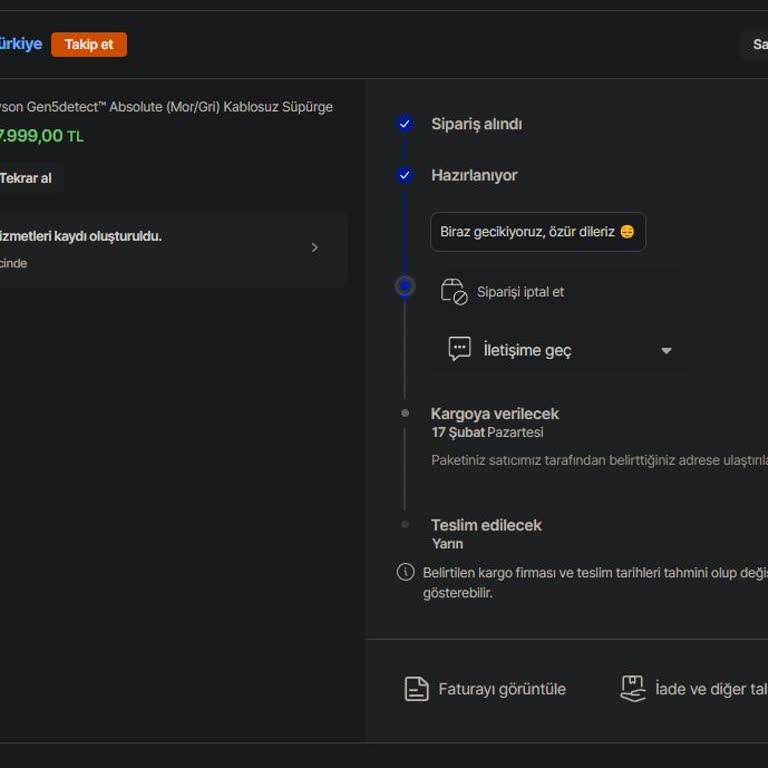Click the Paketiniz satıcımız tarafından description
Viewport: 768px width, 768px height.
[x=600, y=460]
